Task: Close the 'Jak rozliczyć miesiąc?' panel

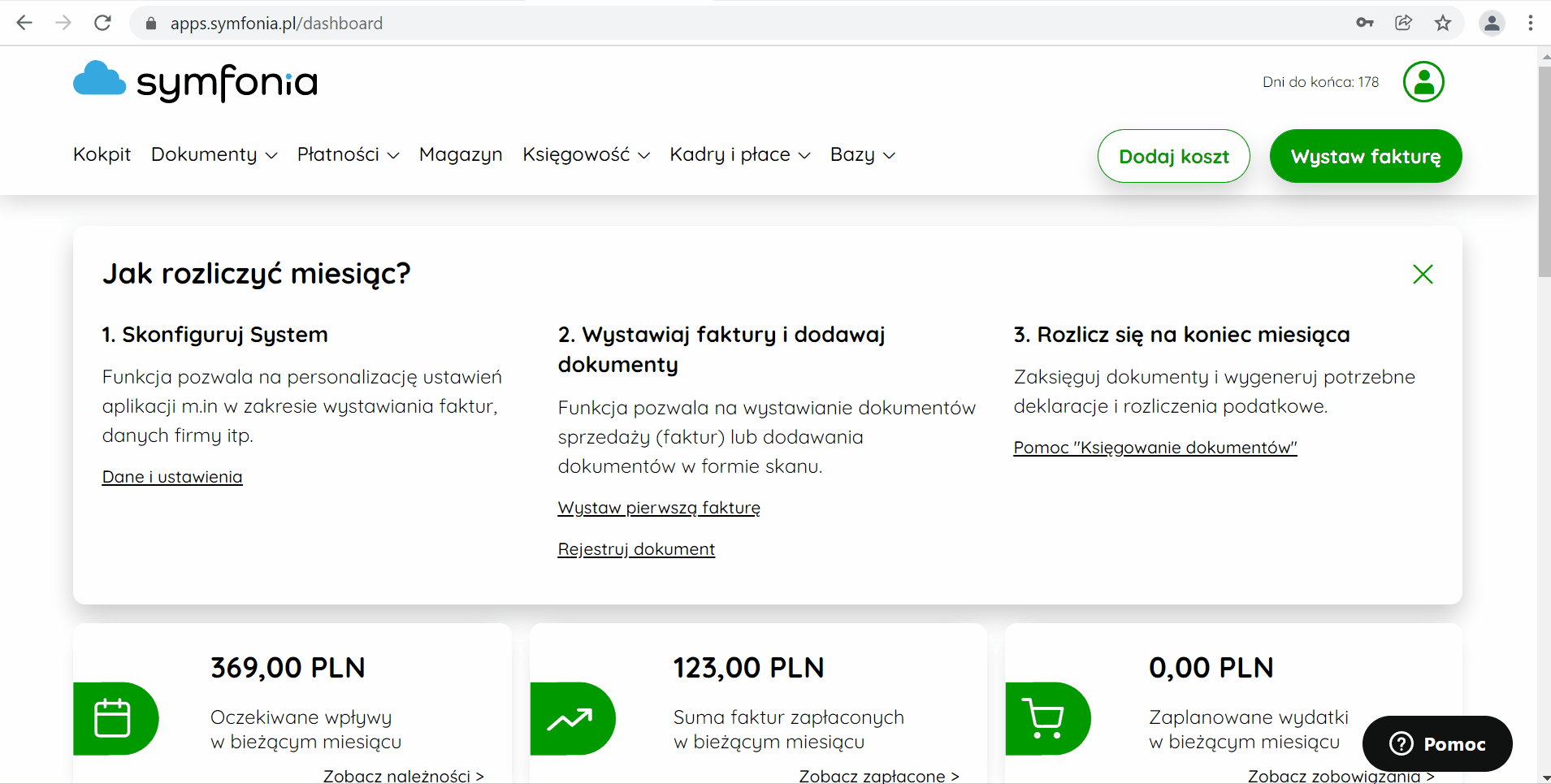Action: pyautogui.click(x=1423, y=275)
